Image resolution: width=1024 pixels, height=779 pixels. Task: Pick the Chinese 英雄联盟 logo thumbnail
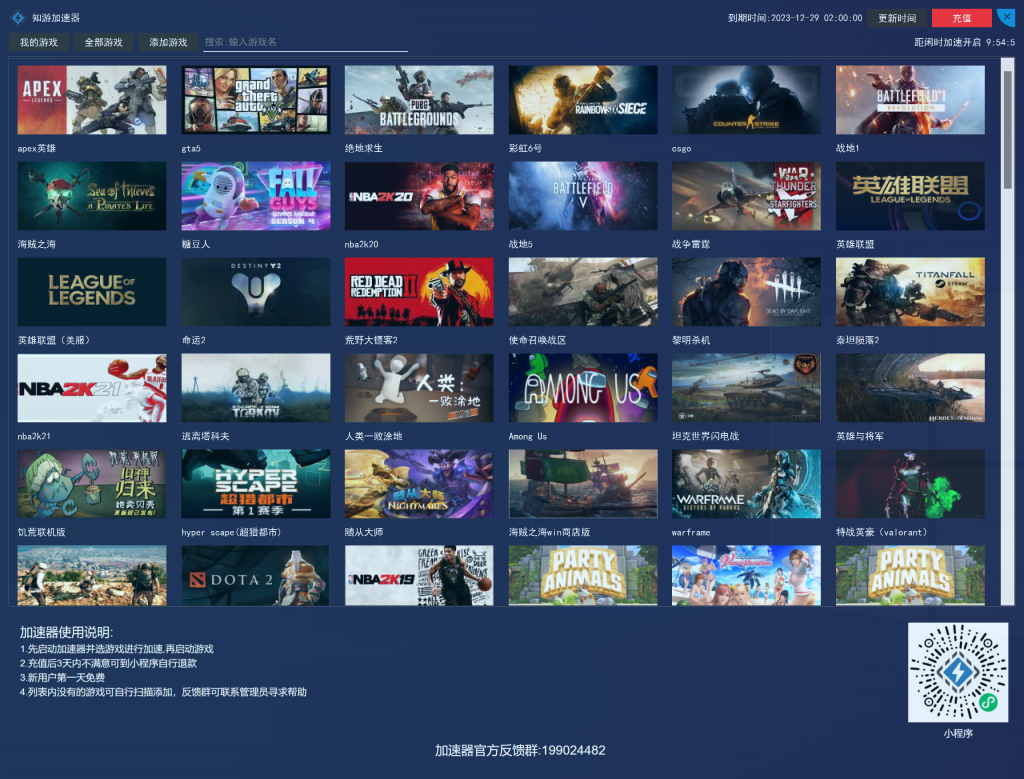(x=910, y=196)
